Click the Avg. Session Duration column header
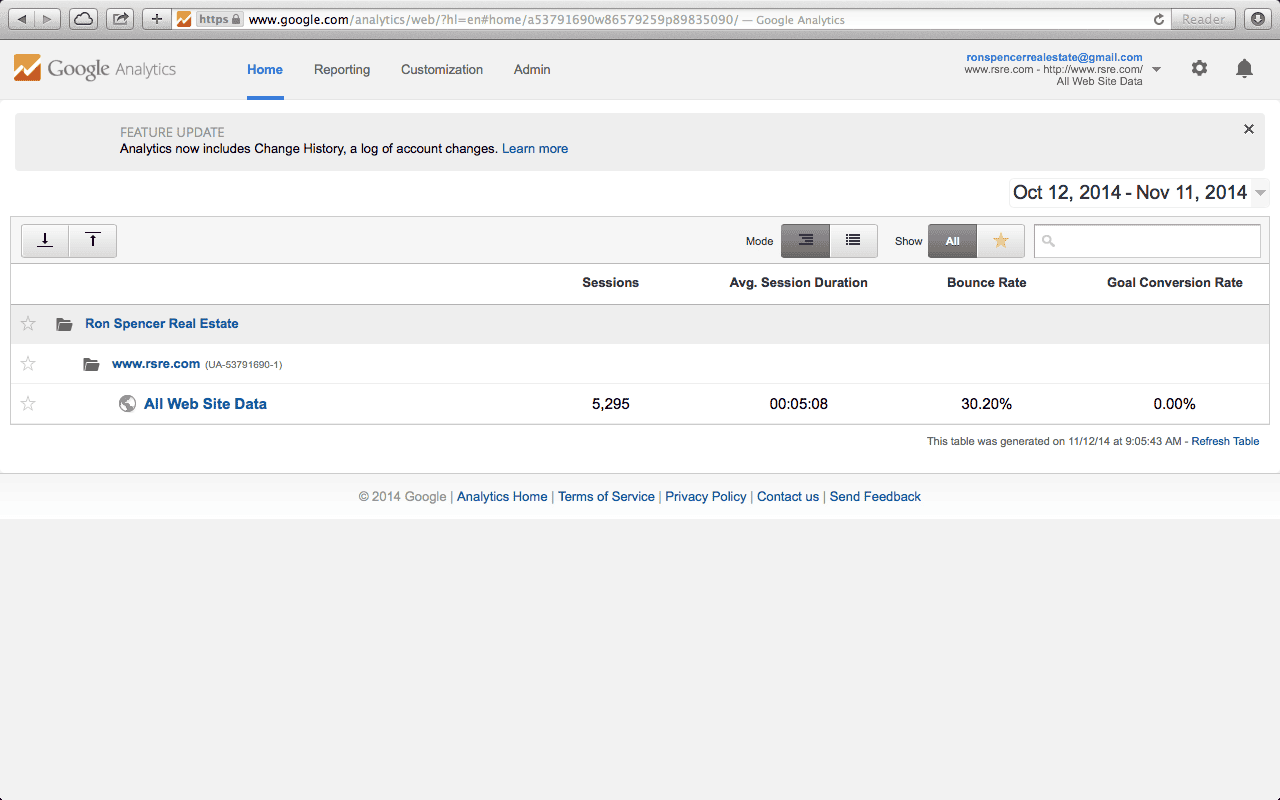Screen dimensions: 1280x800 click(799, 283)
